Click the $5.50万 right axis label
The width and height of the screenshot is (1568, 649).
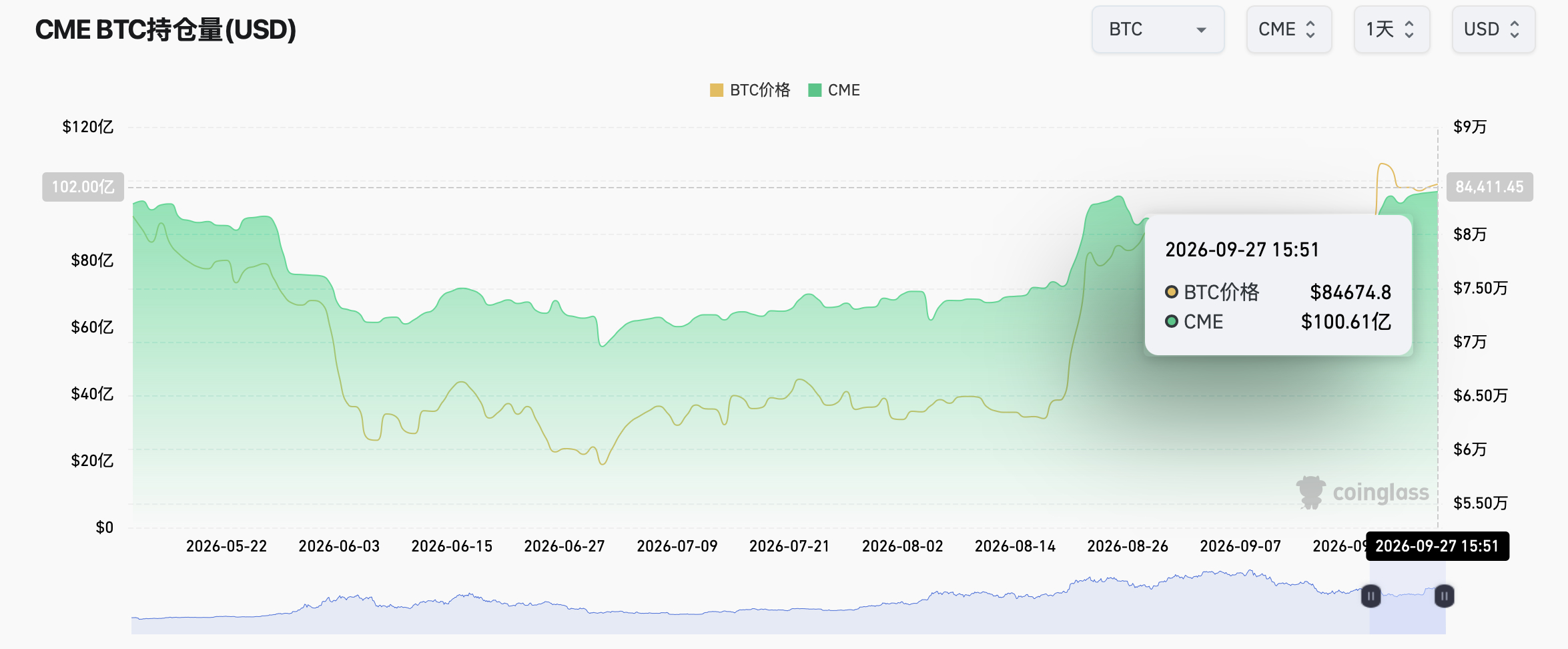tap(1481, 503)
